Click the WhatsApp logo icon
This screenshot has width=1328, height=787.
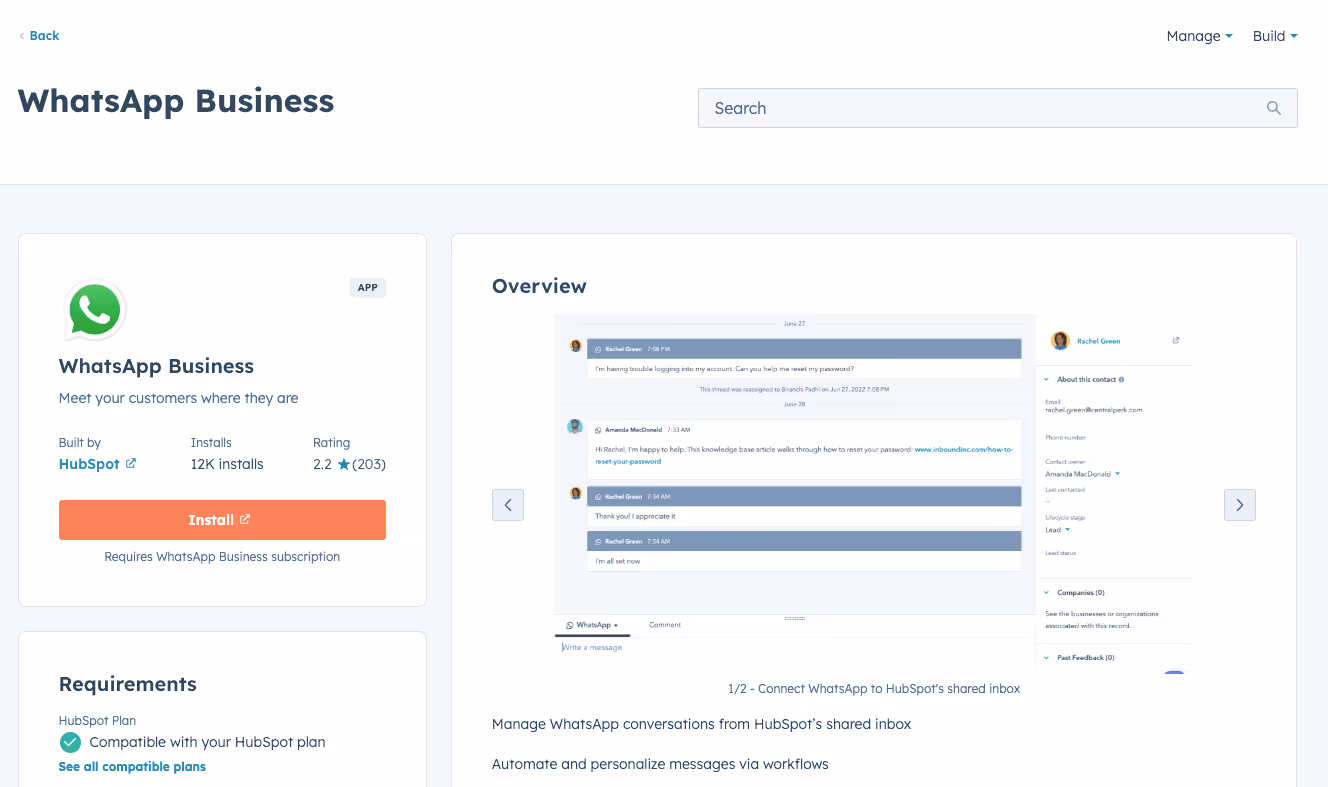click(95, 311)
